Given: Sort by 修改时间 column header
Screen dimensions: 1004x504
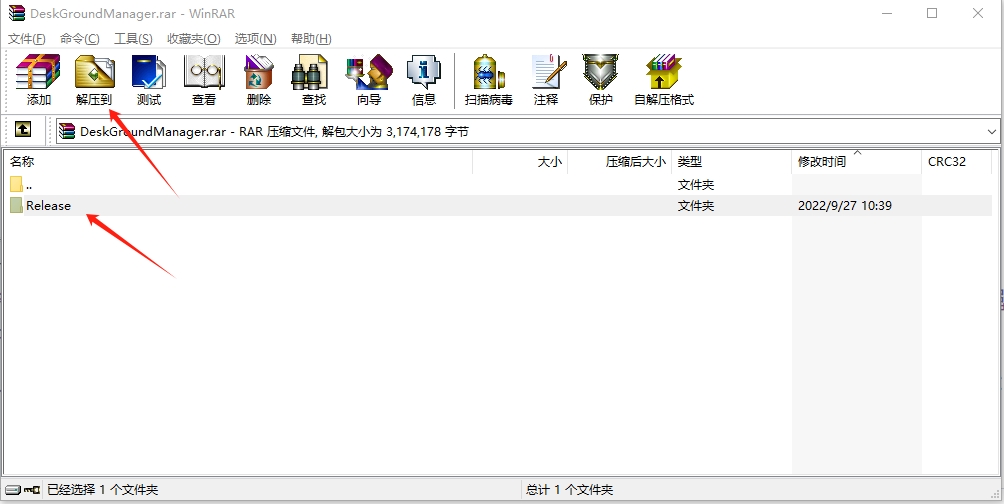Looking at the screenshot, I should [x=857, y=162].
